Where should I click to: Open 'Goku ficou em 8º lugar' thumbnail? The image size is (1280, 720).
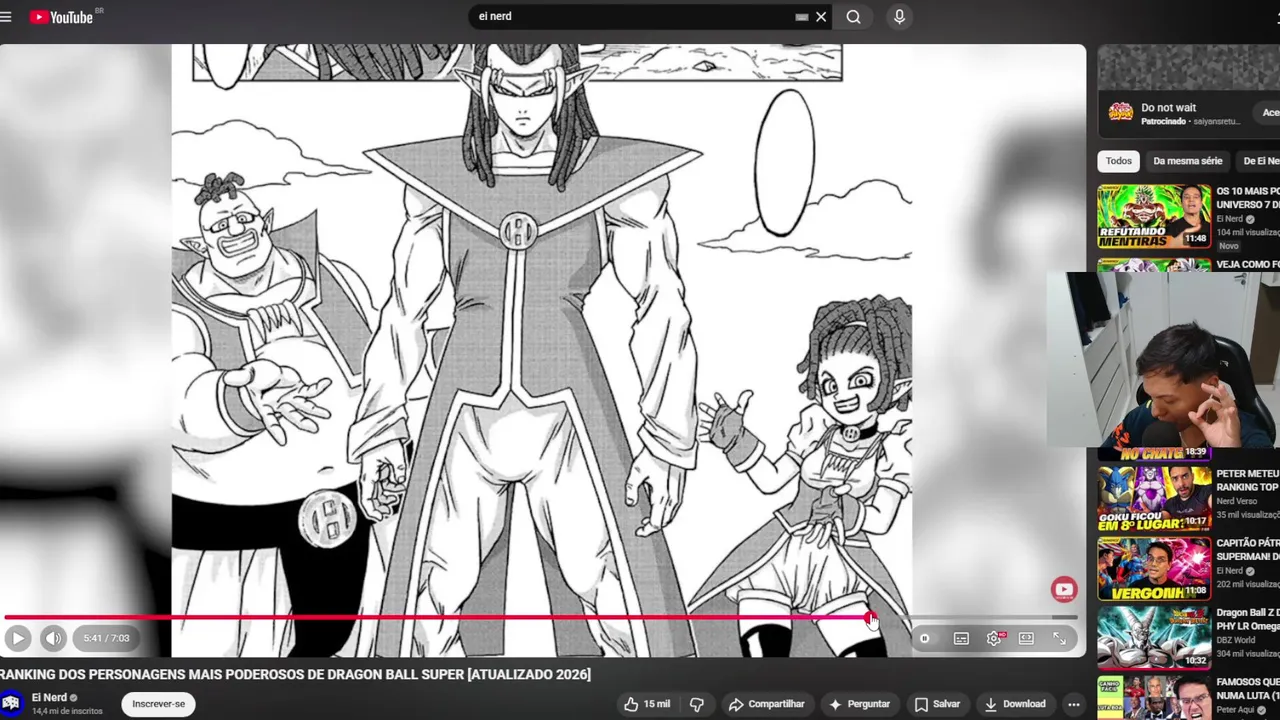(1154, 499)
